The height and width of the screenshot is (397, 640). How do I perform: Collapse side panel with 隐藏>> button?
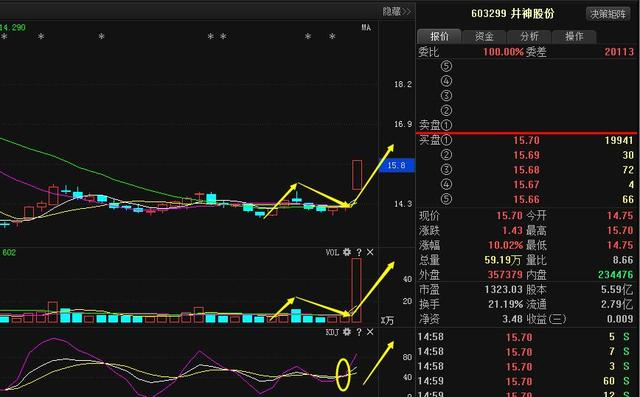click(x=396, y=11)
